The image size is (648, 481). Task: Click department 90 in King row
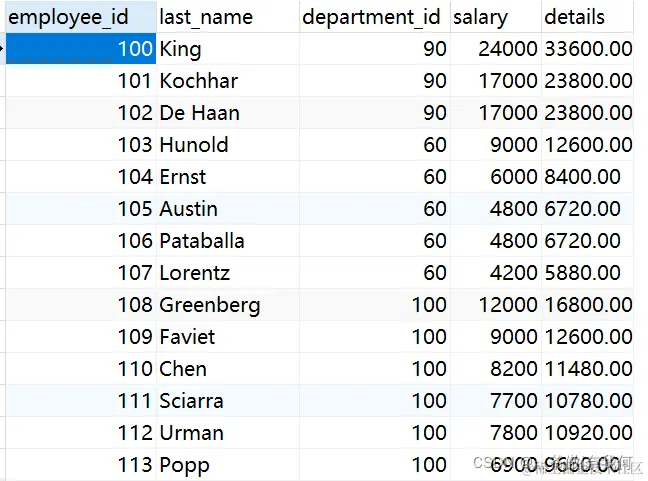(x=375, y=49)
